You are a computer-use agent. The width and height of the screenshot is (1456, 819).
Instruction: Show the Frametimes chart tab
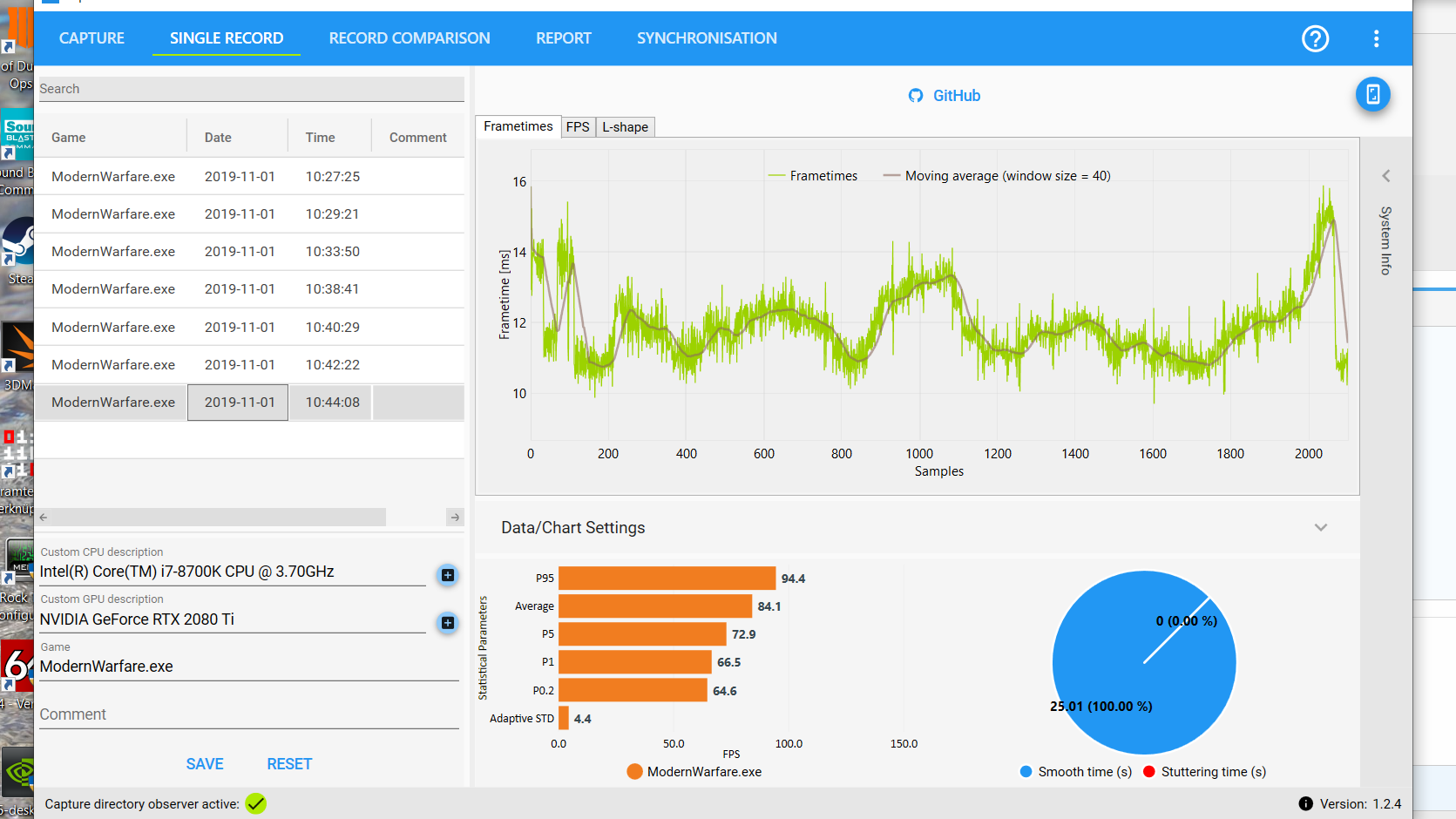518,126
